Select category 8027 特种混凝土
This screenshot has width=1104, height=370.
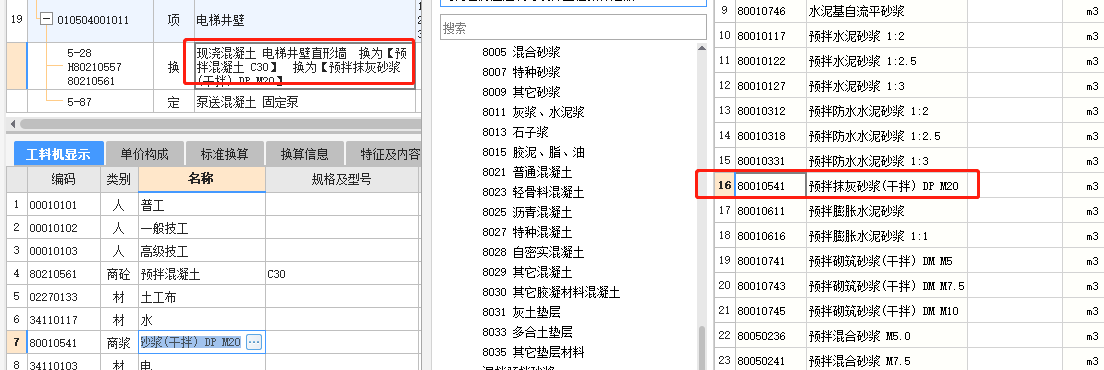527,232
